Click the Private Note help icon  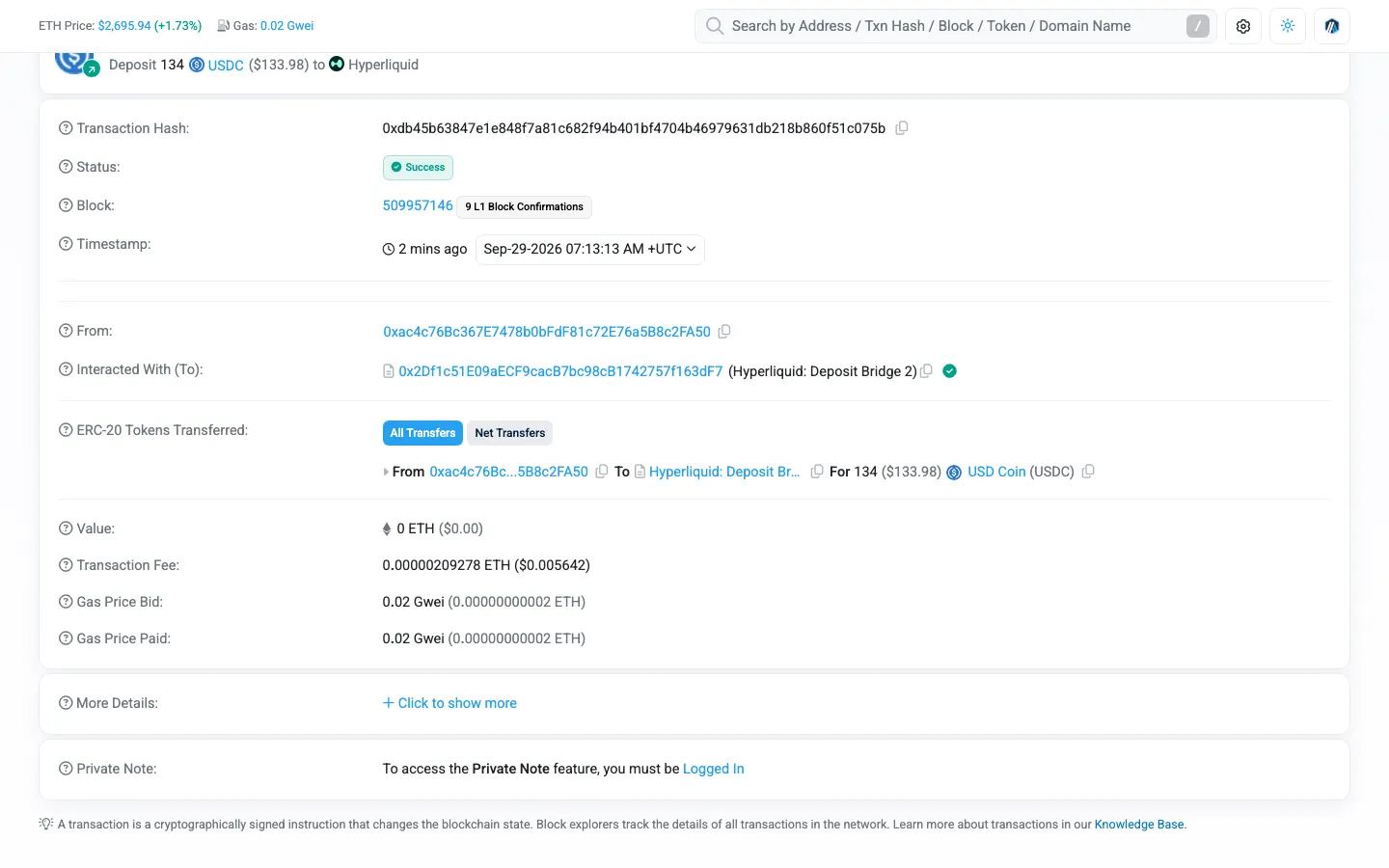(66, 769)
